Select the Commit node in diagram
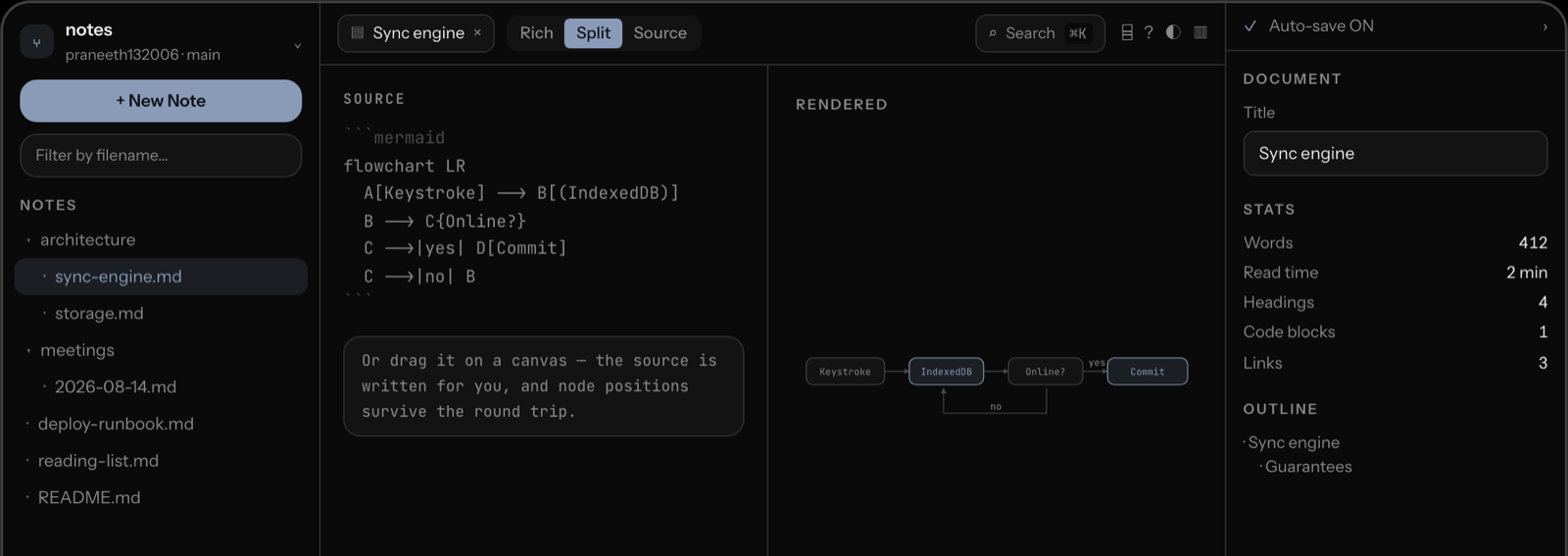Viewport: 1568px width, 556px height. click(1148, 372)
